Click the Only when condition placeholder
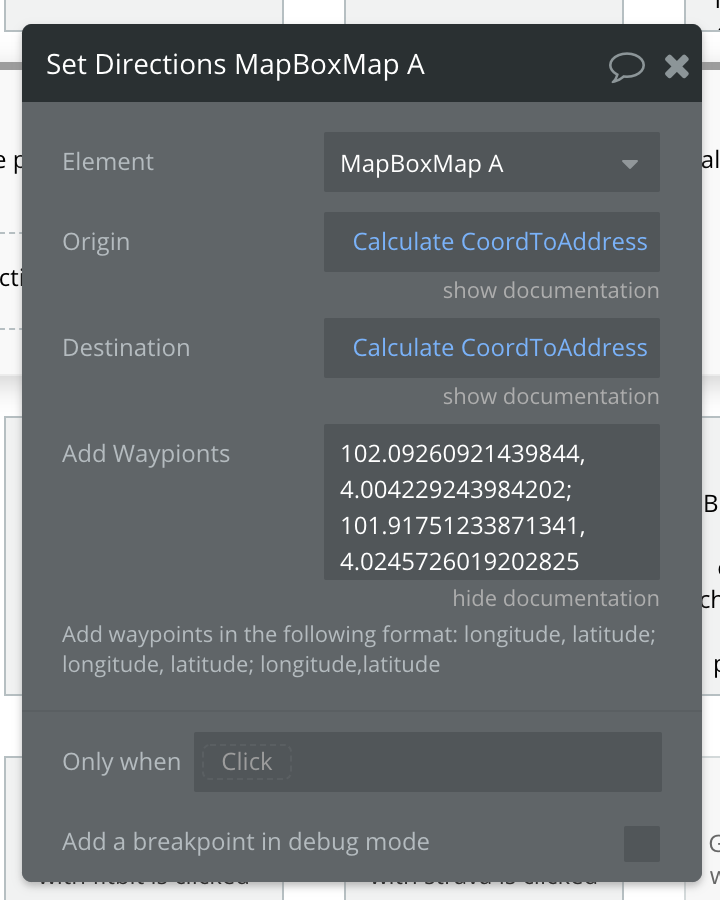The height and width of the screenshot is (900, 720). point(247,762)
